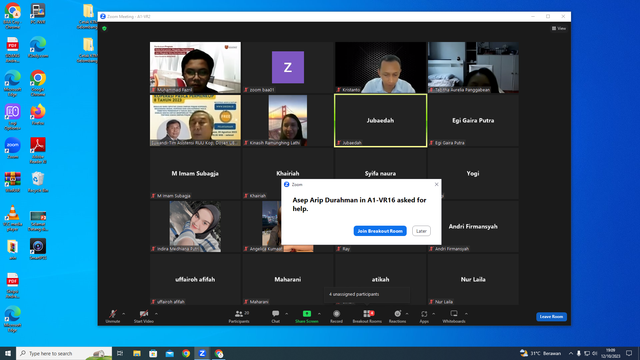Select Nur Laila participant tile
Viewport: 640px width, 360px height.
click(x=473, y=280)
